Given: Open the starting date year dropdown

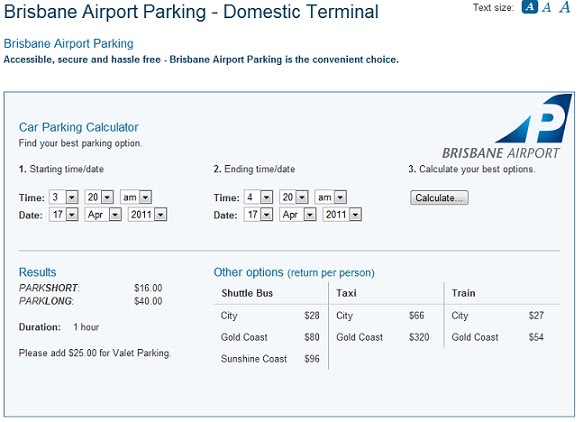Looking at the screenshot, I should (x=147, y=215).
